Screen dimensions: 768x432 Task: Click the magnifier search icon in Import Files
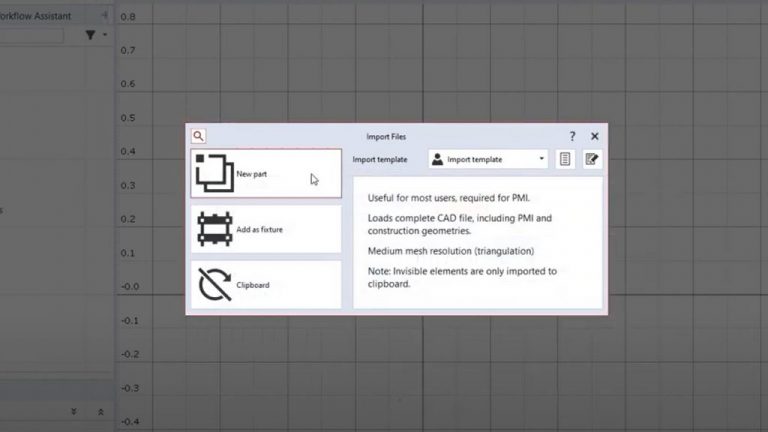198,136
